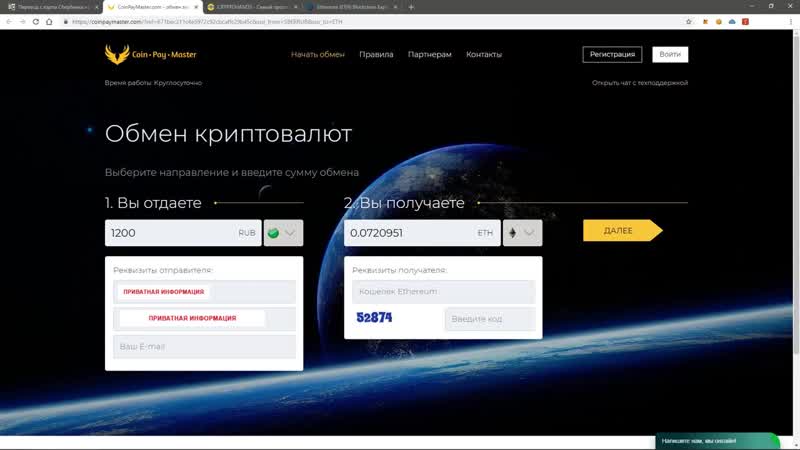800x450 pixels.
Task: Click the 0.0720951 ETH amount field
Action: click(422, 233)
